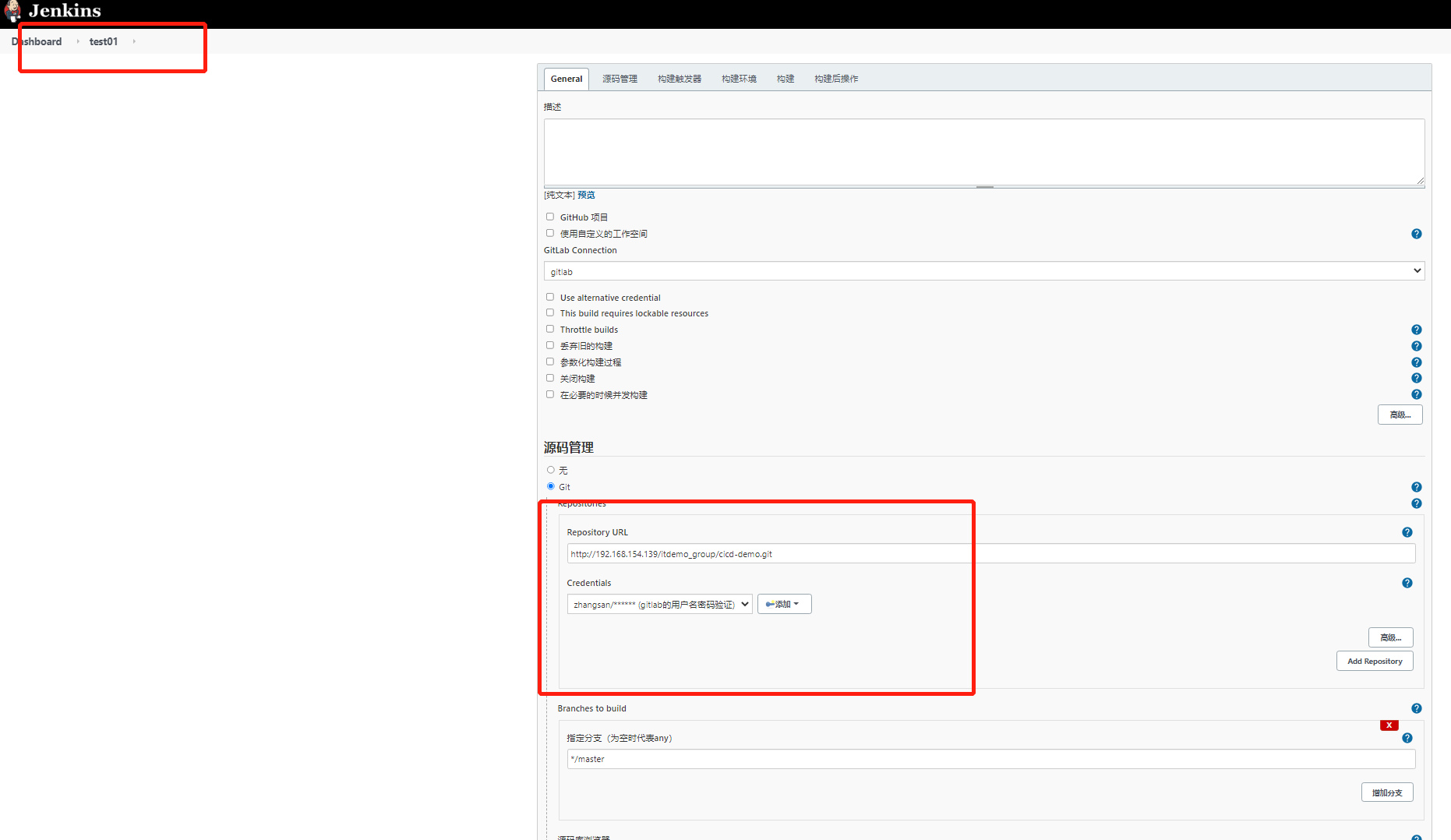Show help for 参数化构建过程

coord(1417,362)
